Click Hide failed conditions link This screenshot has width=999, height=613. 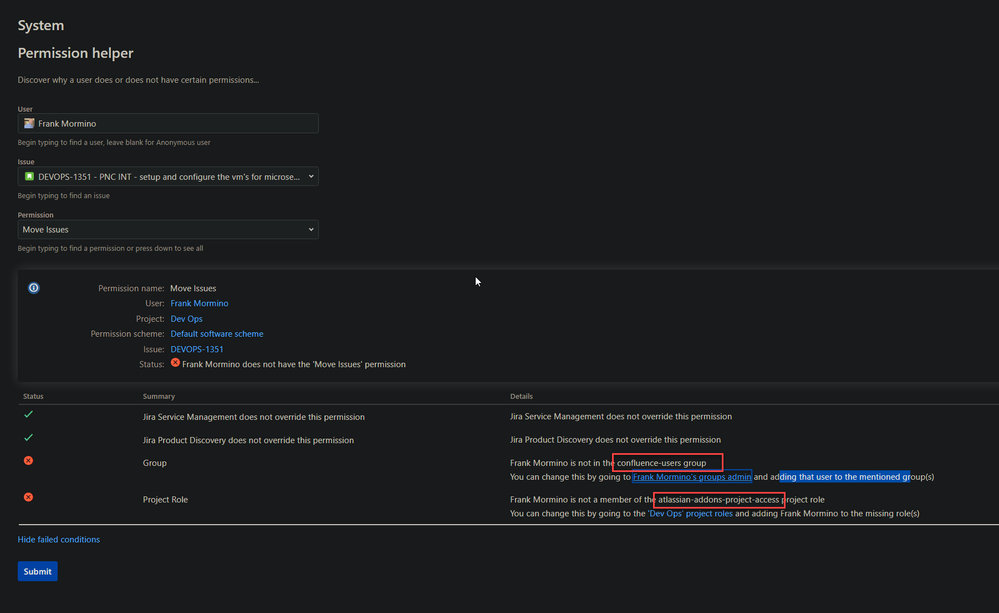tap(59, 540)
